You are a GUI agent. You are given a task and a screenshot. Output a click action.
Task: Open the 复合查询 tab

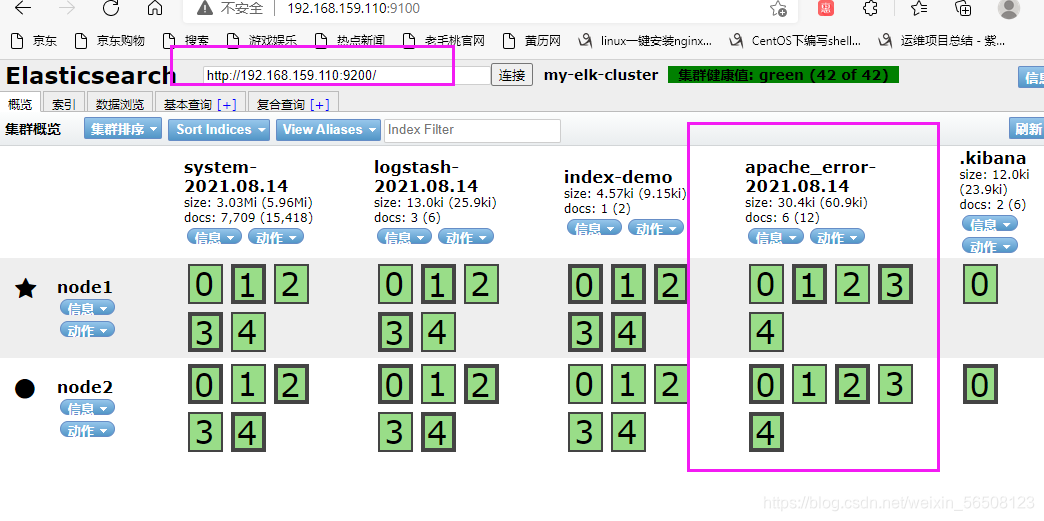[281, 105]
